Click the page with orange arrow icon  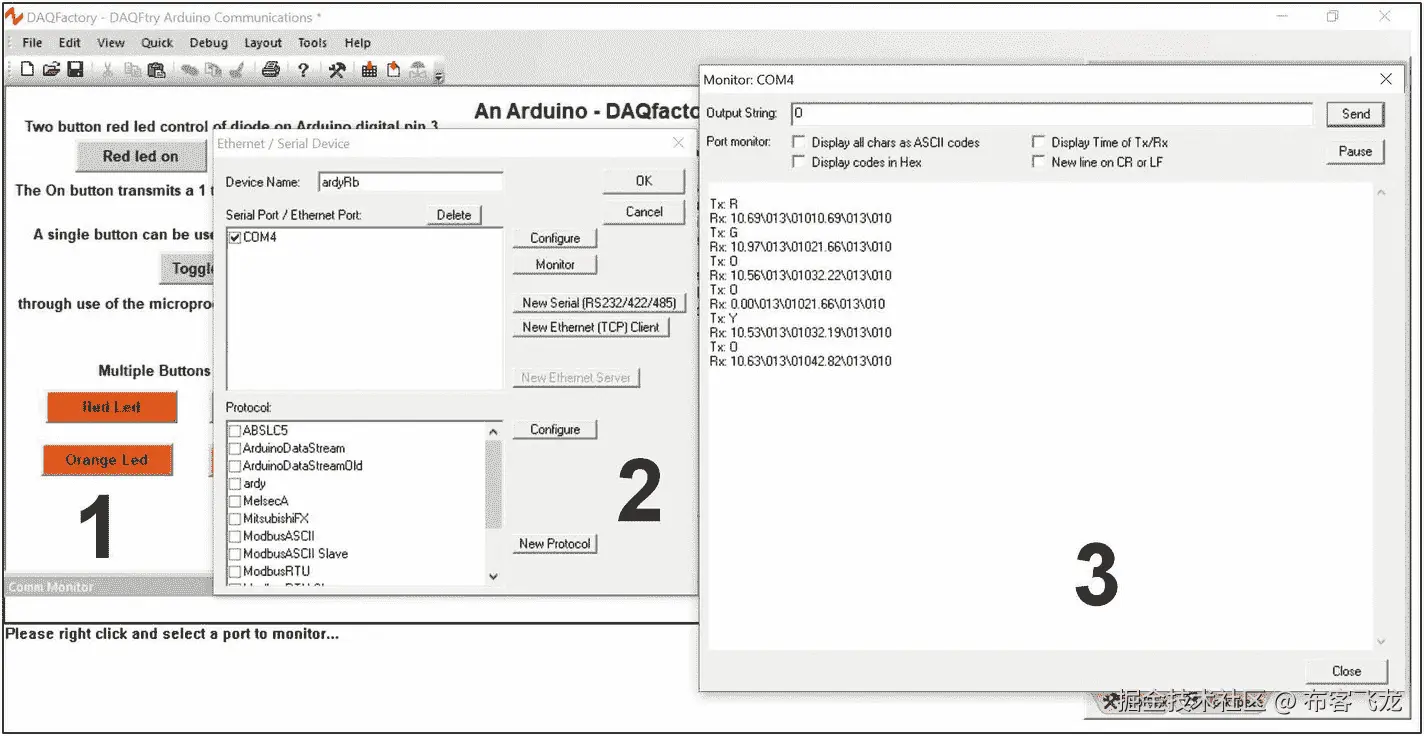point(393,69)
